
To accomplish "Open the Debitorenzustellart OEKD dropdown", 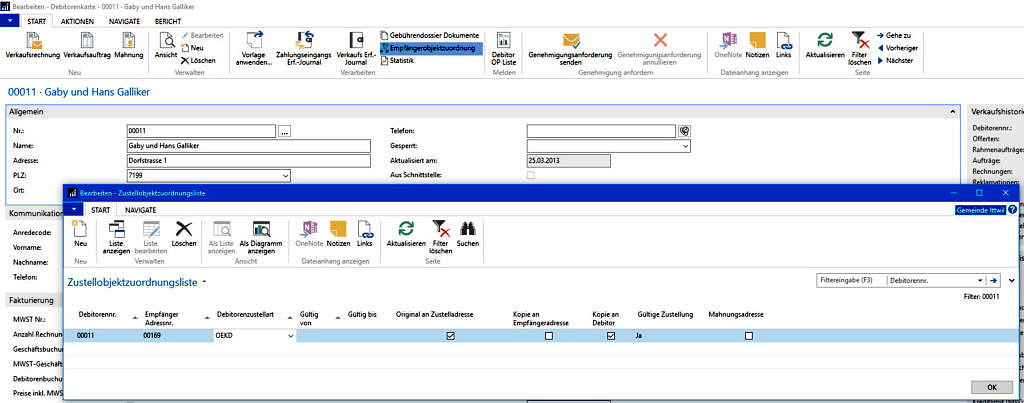I will click(x=291, y=336).
